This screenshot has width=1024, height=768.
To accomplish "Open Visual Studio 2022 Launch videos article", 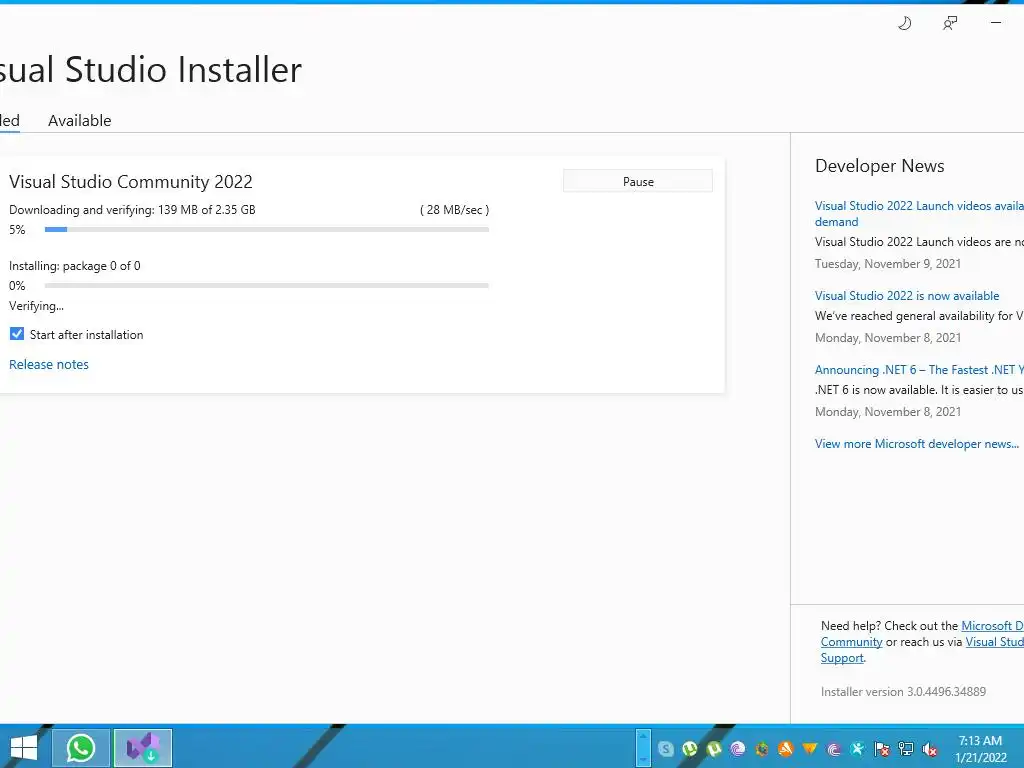I will [x=919, y=214].
